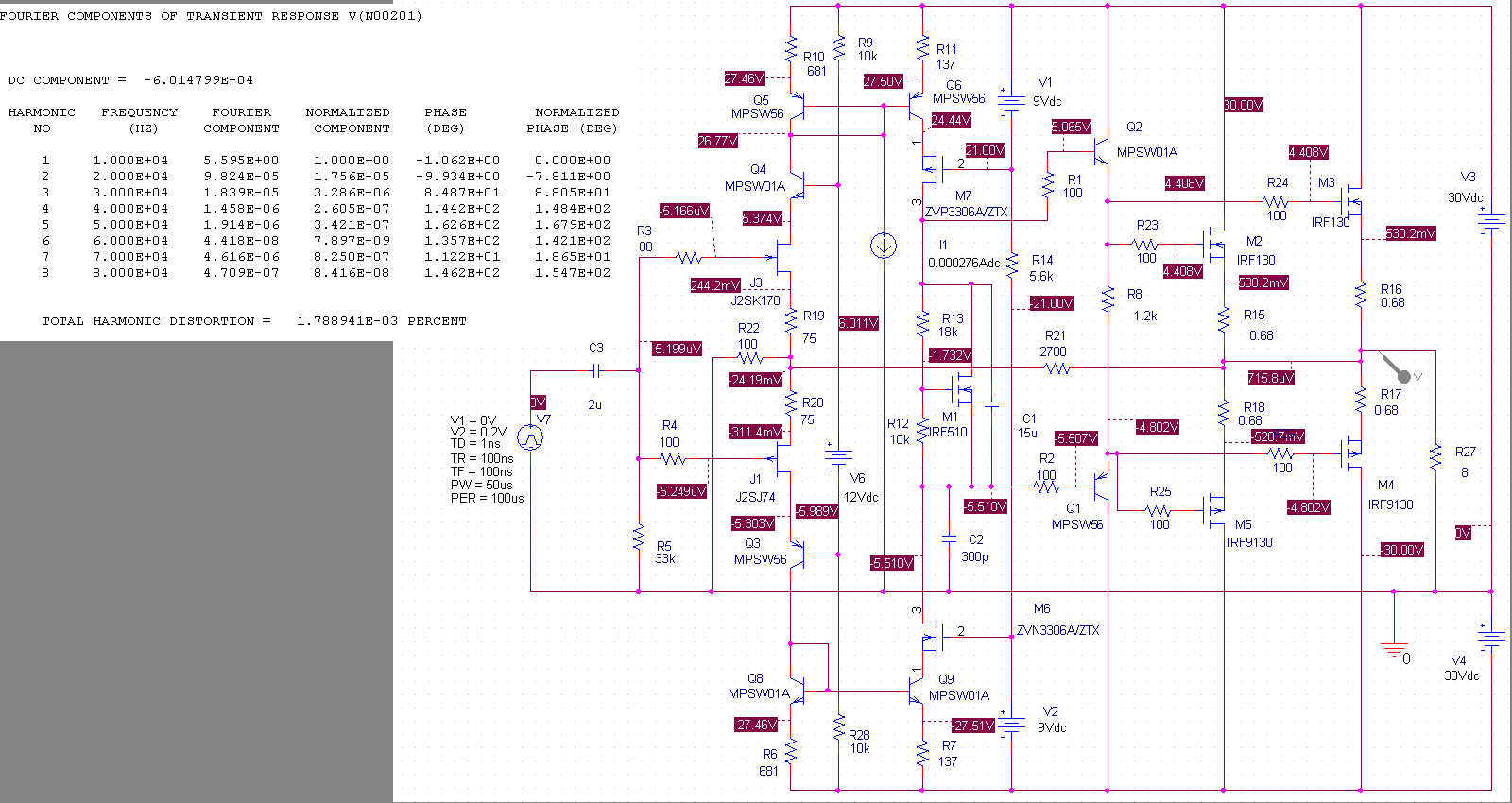
Task: Click the 5.065V voltage label
Action: click(1072, 127)
